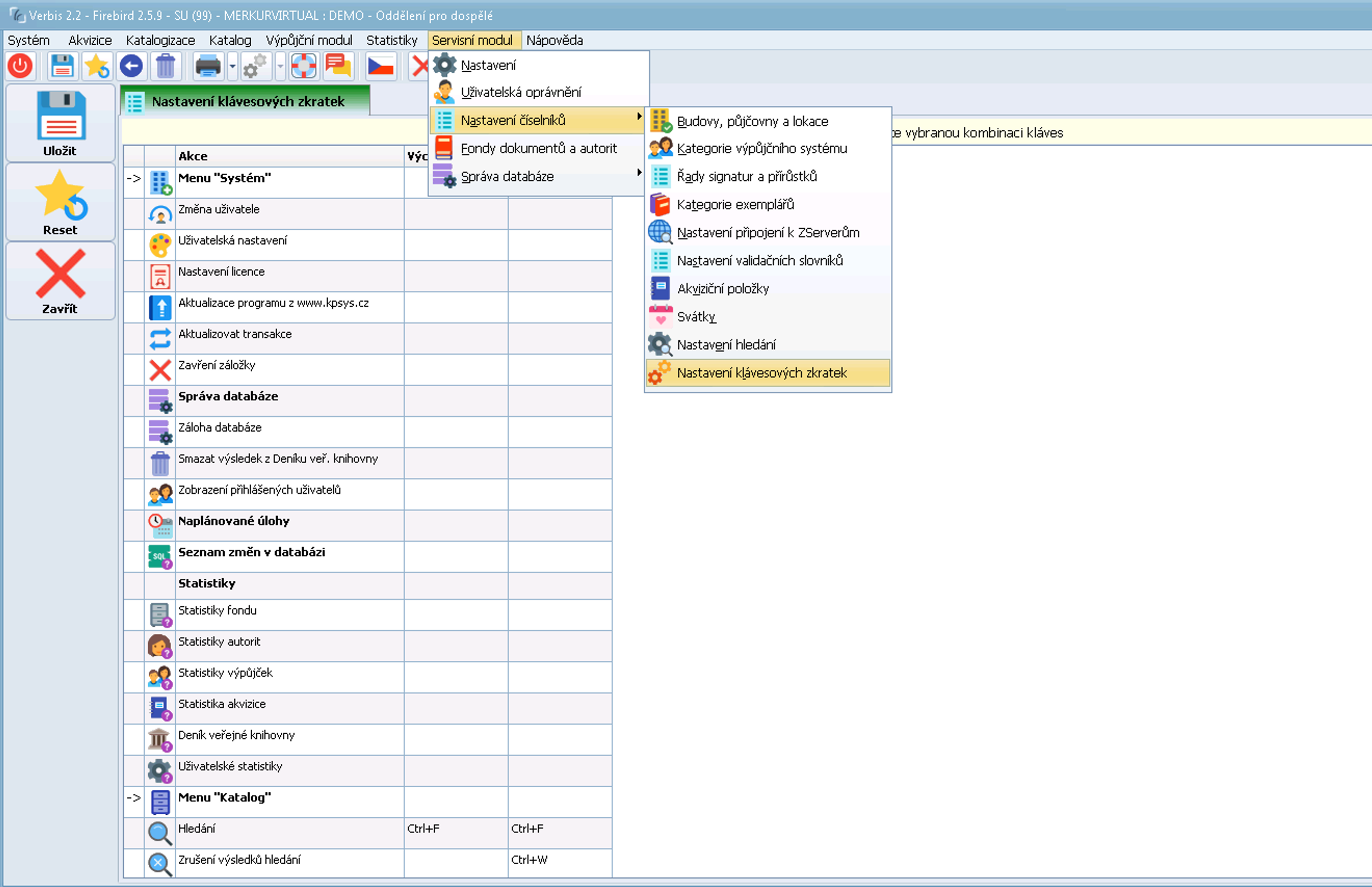Select the Záloha databáze row text
Screen dimensions: 1372x887
point(220,427)
